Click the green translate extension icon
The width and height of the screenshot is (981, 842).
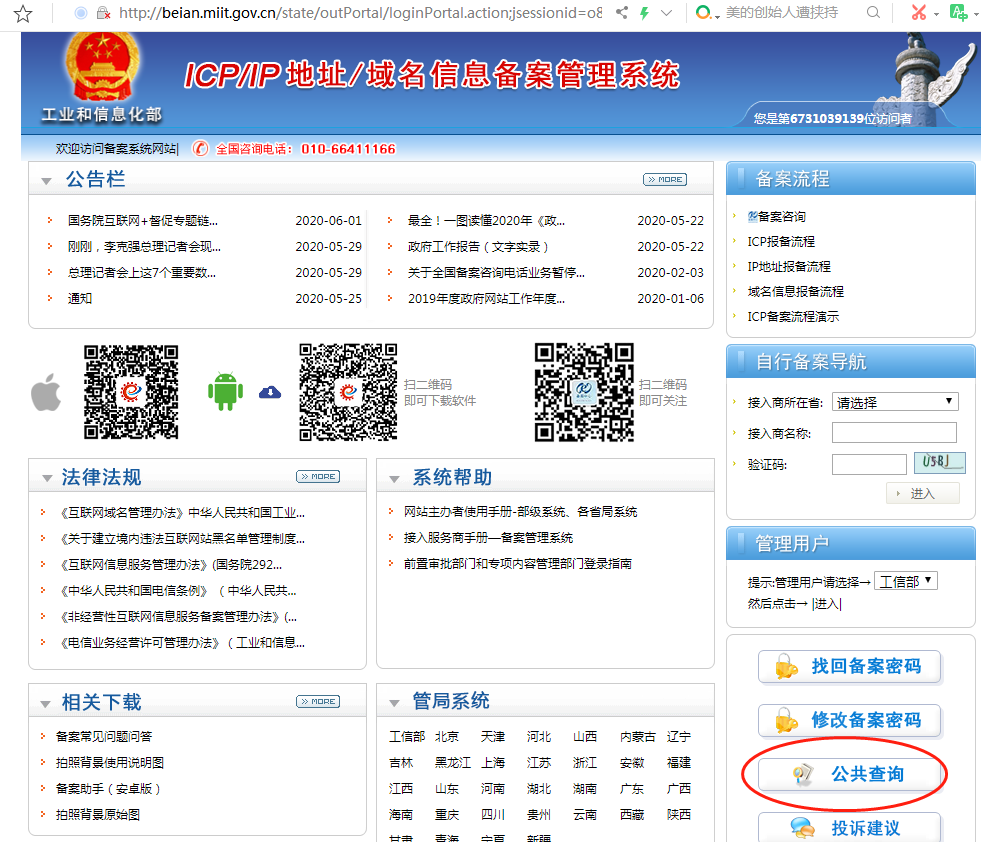point(958,12)
